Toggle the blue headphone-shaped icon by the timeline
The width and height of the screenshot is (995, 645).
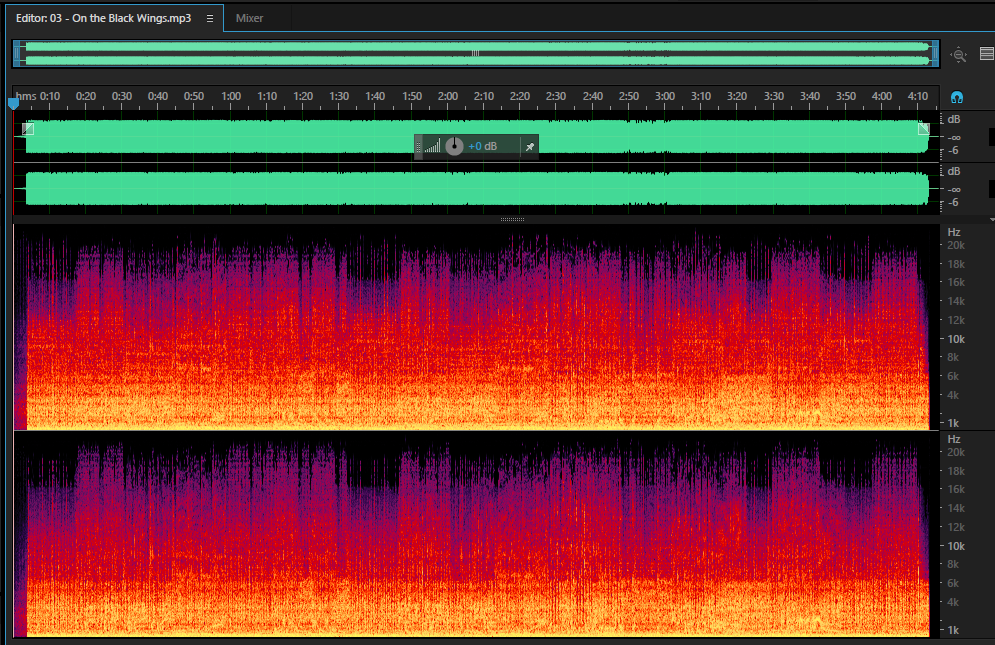coord(957,97)
